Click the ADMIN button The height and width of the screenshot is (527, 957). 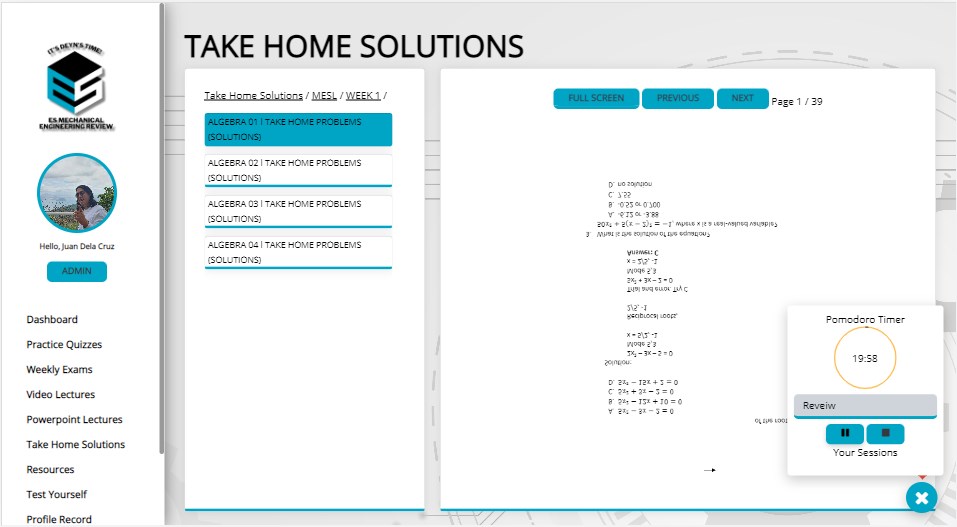77,271
